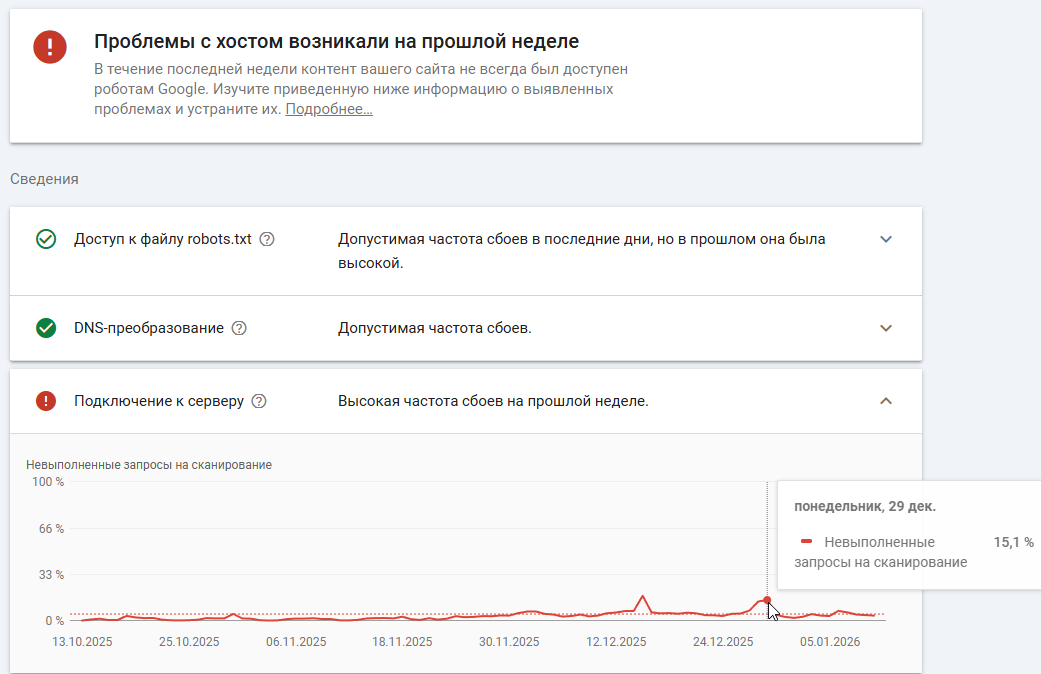Open help icon next to Подключение к серверу

(259, 401)
